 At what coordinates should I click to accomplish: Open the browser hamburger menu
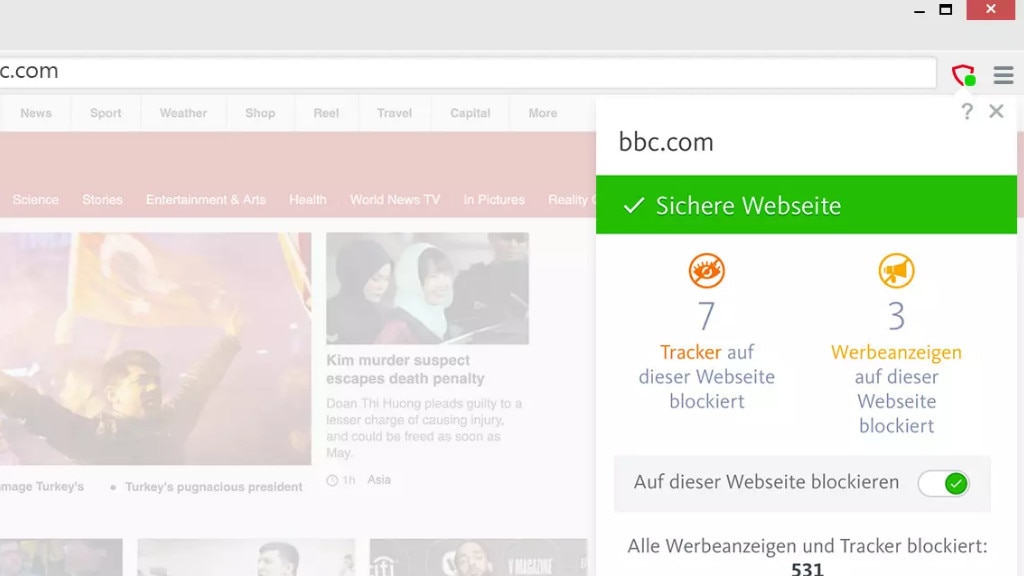pos(1003,75)
